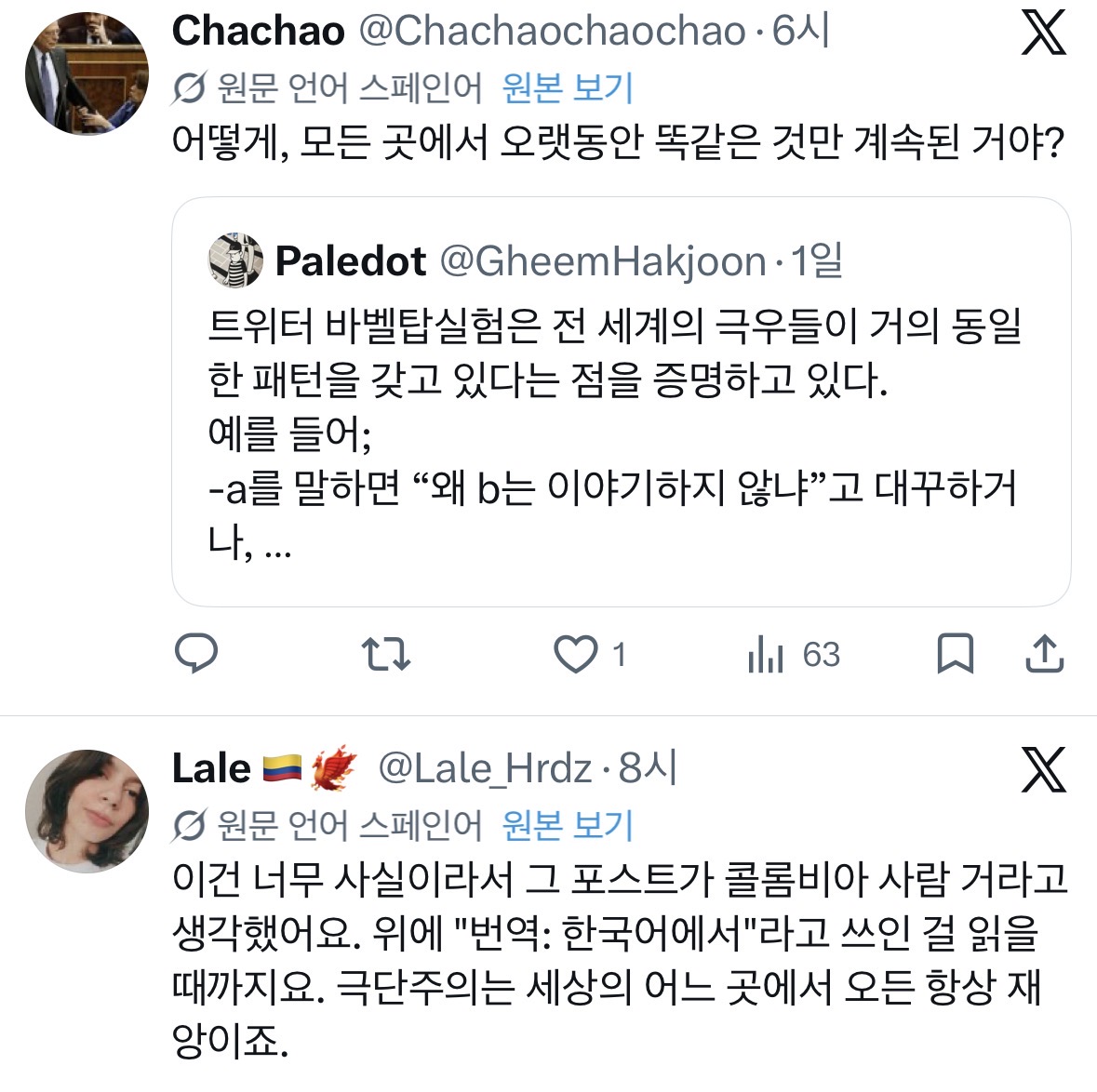The image size is (1097, 1092).
Task: Bookmark Chachao's post
Action: click(x=955, y=653)
